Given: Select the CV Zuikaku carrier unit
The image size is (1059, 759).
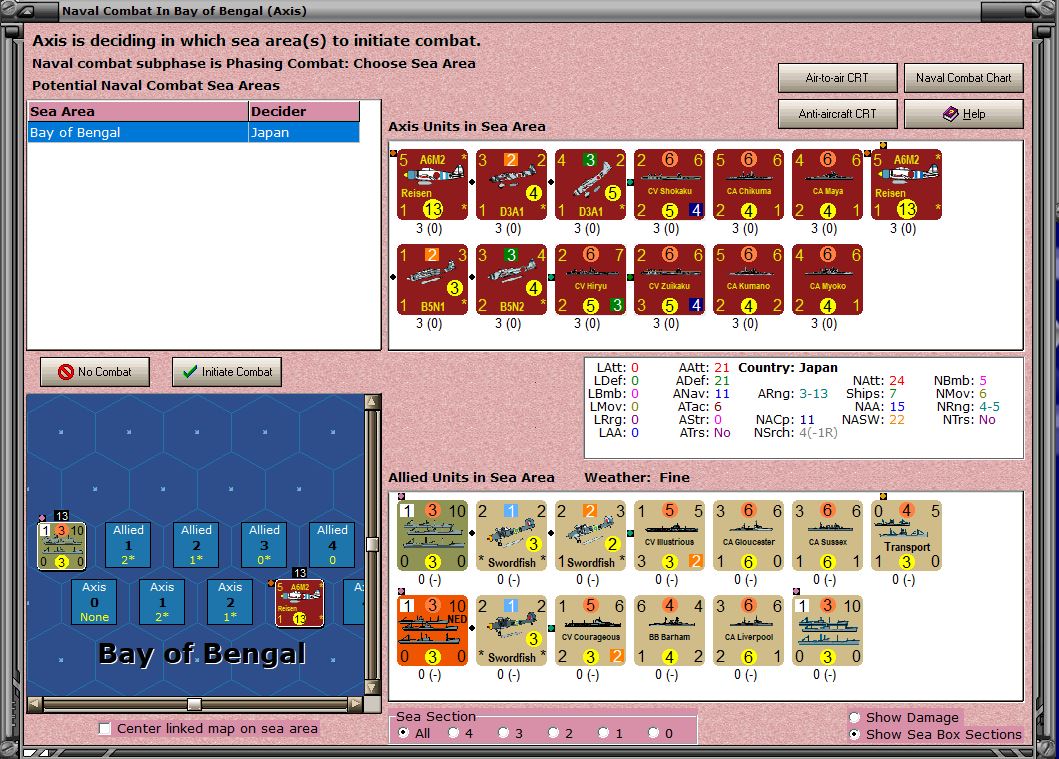Looking at the screenshot, I should pos(669,280).
